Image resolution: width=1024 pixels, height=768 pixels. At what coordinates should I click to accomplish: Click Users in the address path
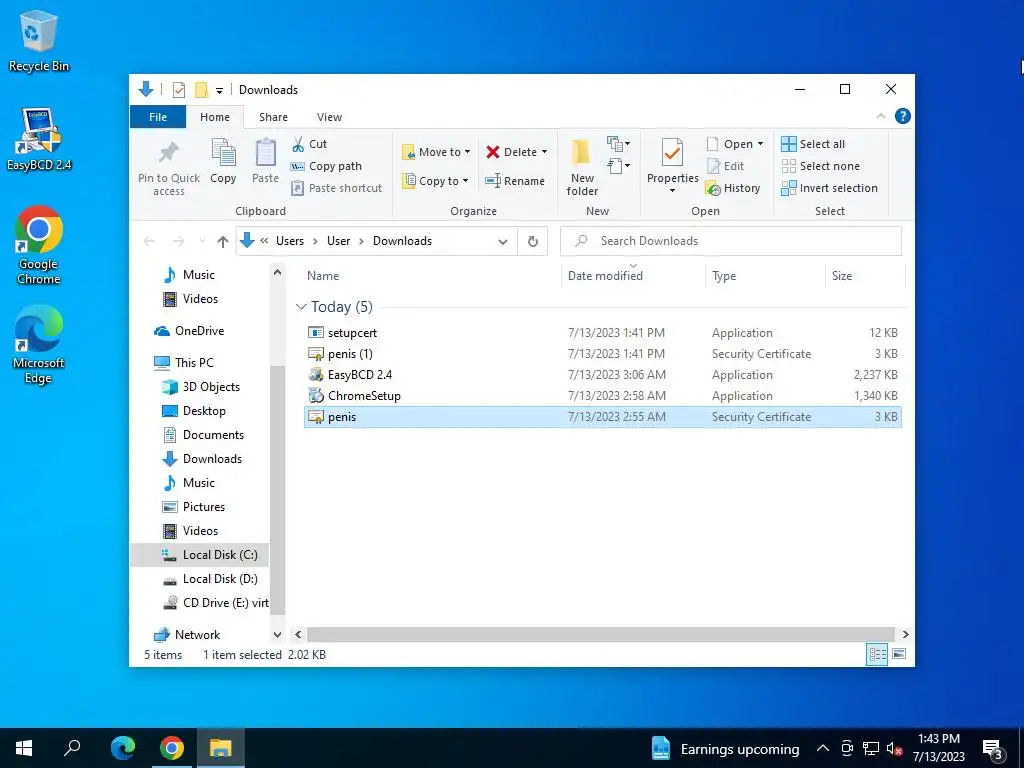(290, 241)
